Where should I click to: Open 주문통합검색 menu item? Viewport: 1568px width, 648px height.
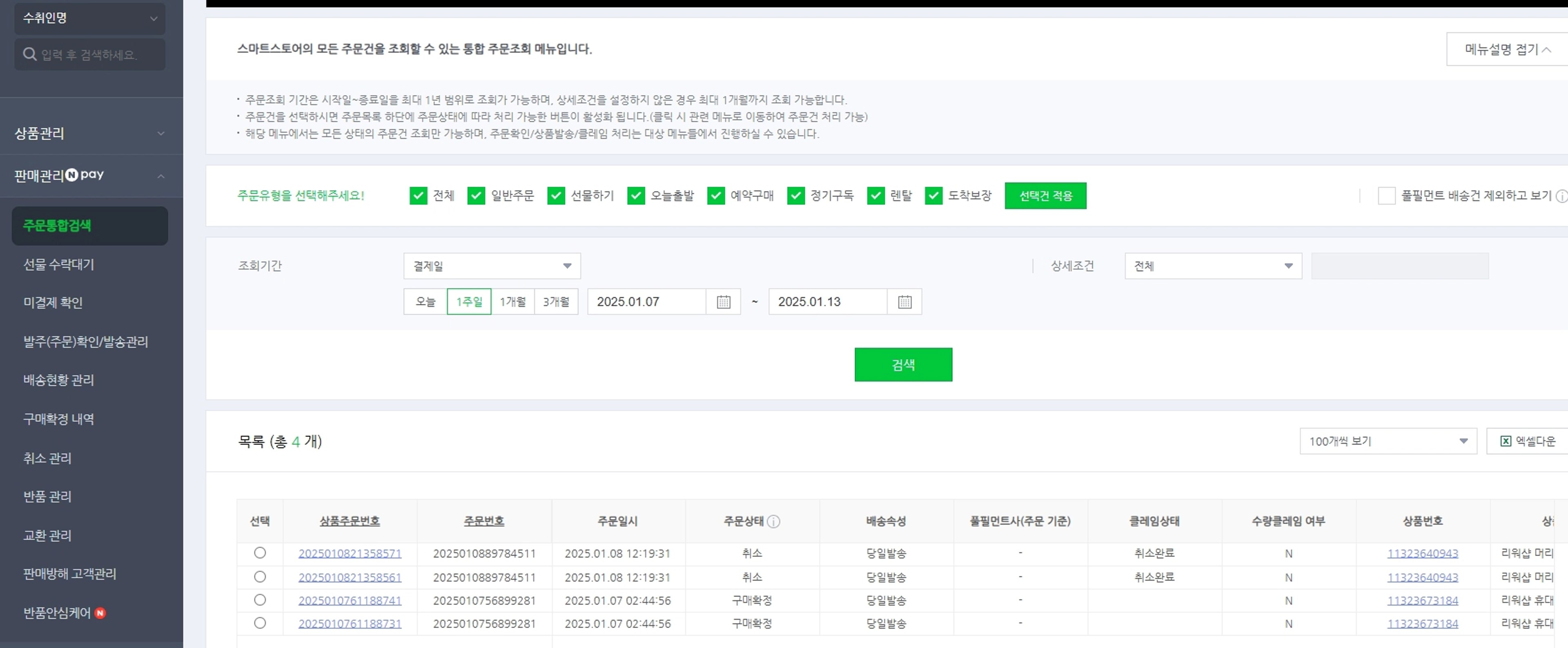pos(90,226)
